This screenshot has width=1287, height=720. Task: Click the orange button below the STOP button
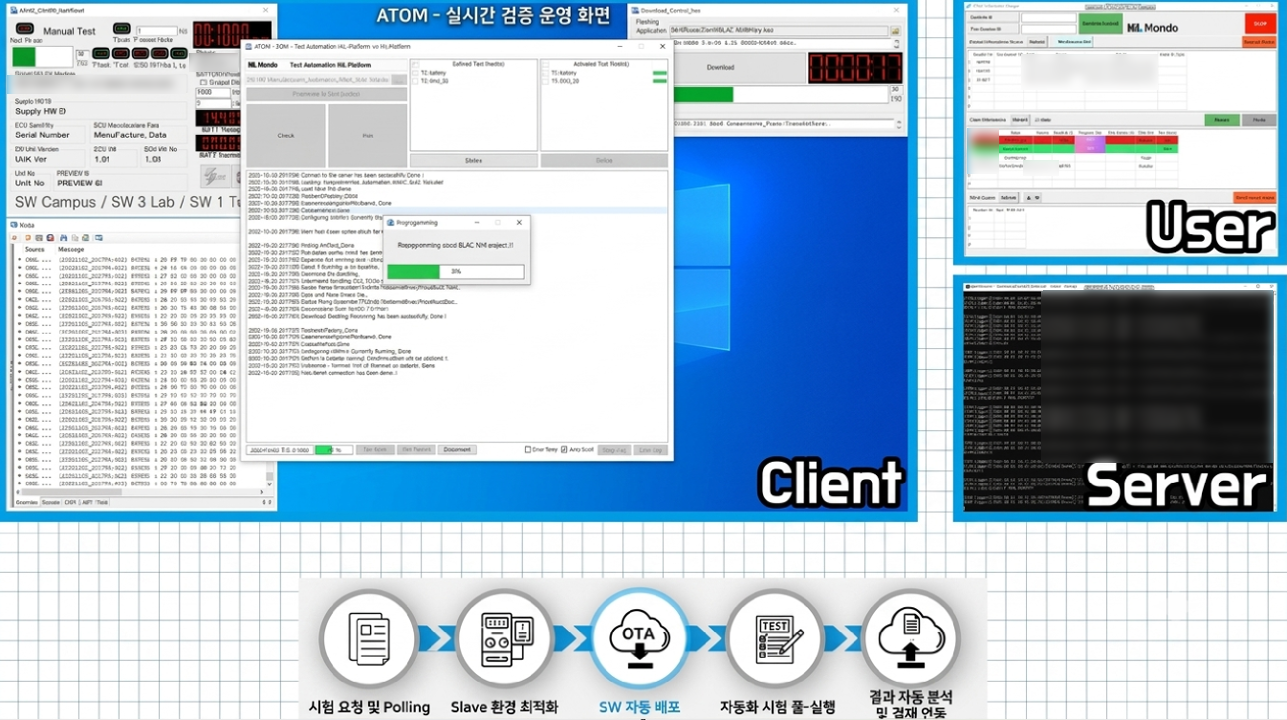[x=1259, y=42]
